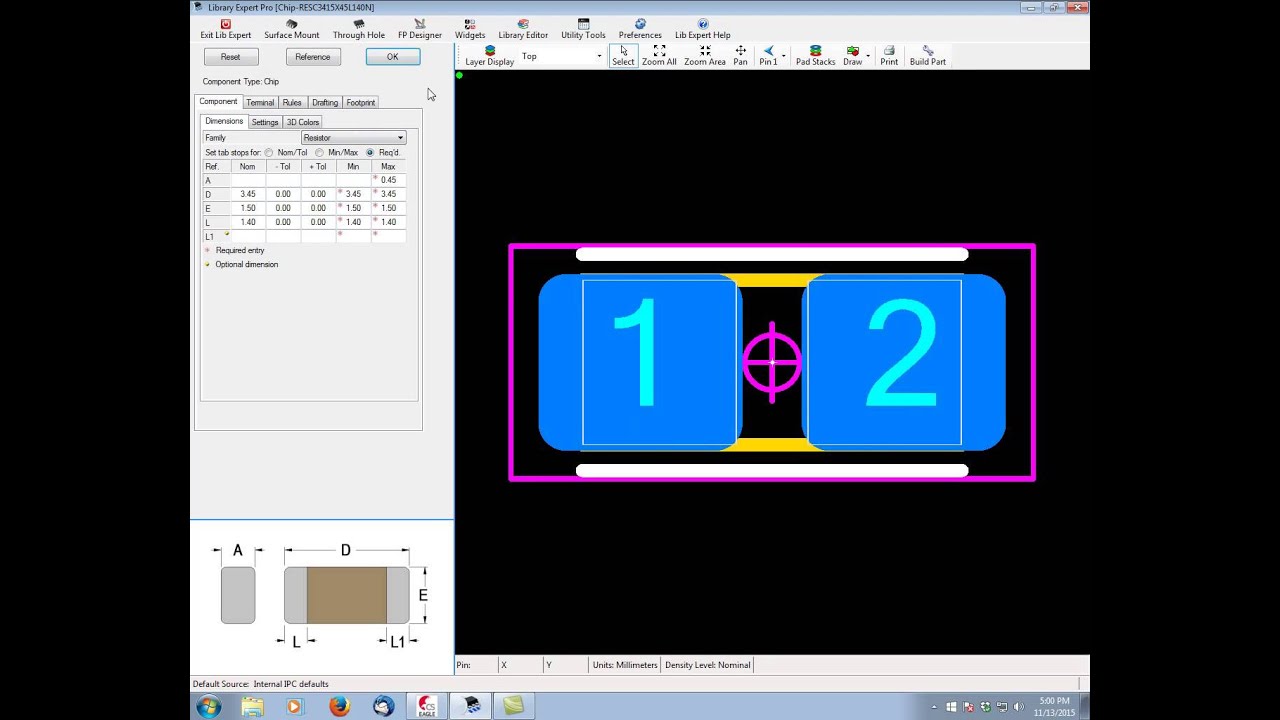
Task: Click the magenta origin crosshair marker
Action: click(x=772, y=362)
